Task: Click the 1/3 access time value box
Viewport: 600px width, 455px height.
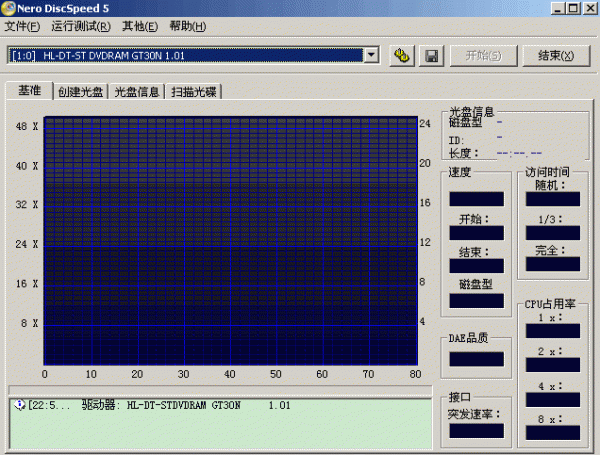Action: tap(553, 233)
